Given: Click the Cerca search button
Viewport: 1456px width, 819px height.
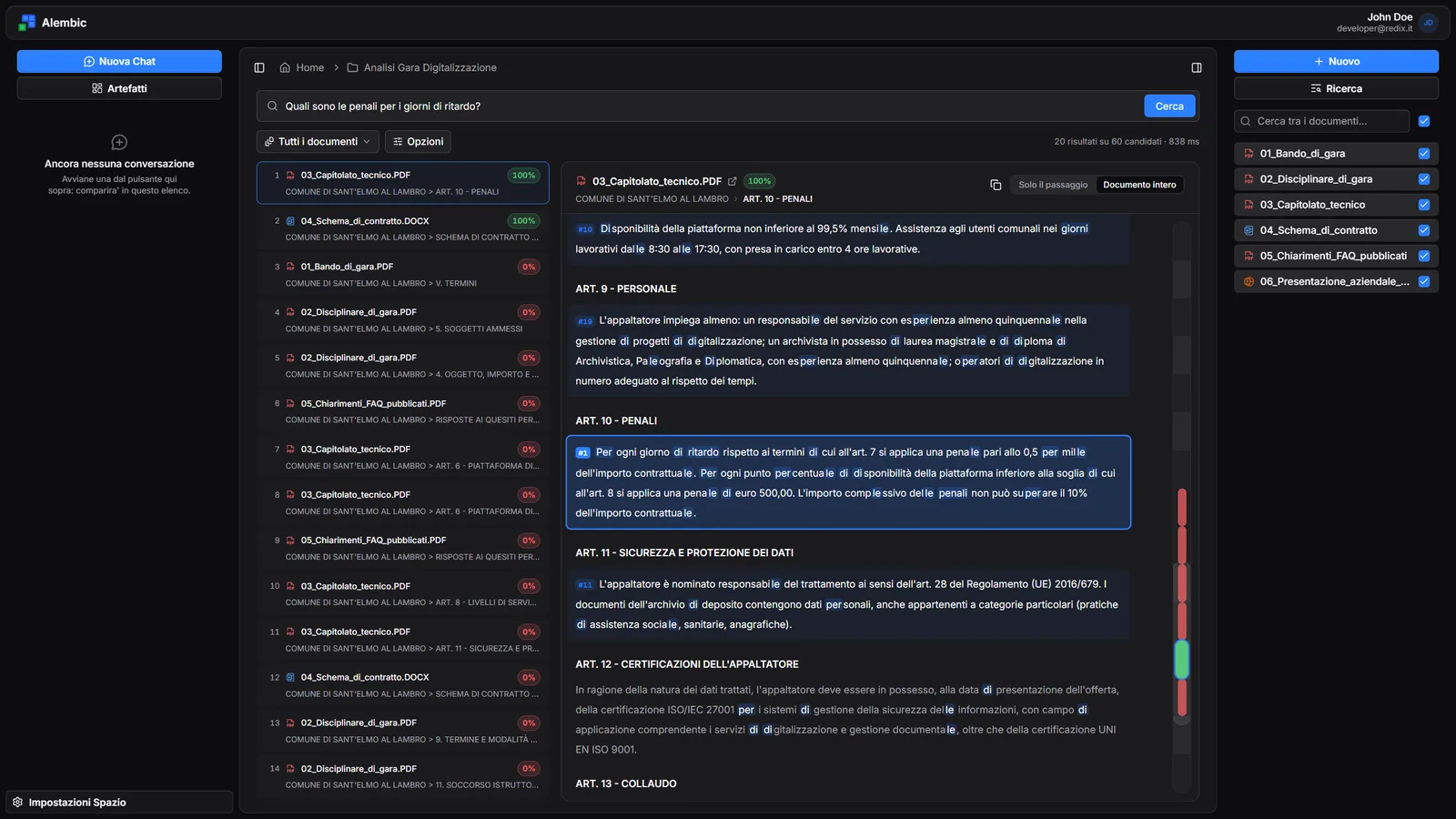Looking at the screenshot, I should (x=1169, y=106).
